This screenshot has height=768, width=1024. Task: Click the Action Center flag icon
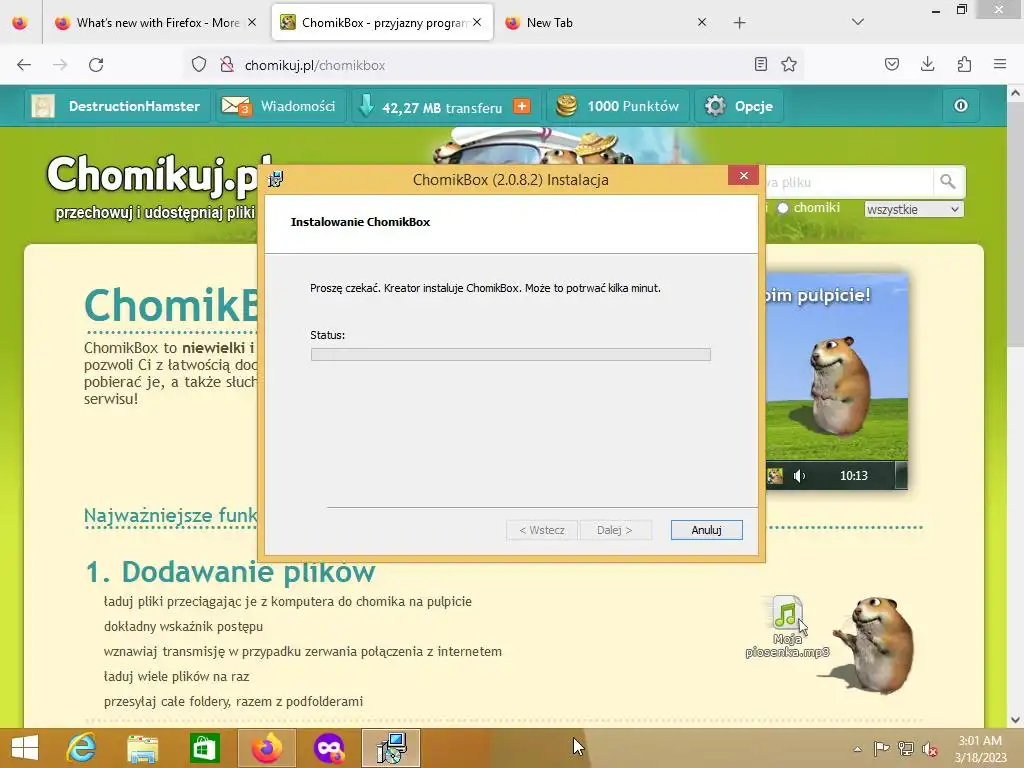click(882, 749)
